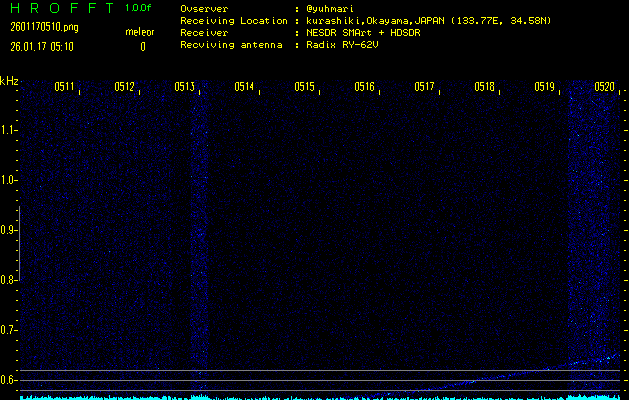Select the 0520 time tick label
Viewport: 629px width, 400px height.
(x=604, y=87)
